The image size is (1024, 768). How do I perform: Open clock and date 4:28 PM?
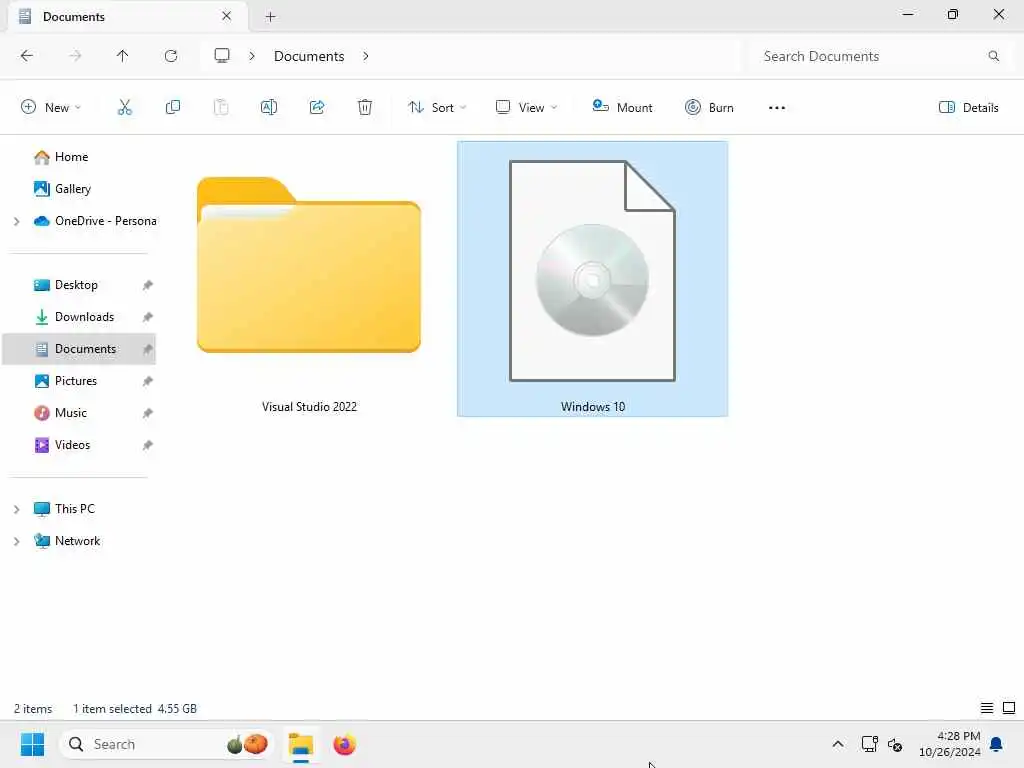949,744
